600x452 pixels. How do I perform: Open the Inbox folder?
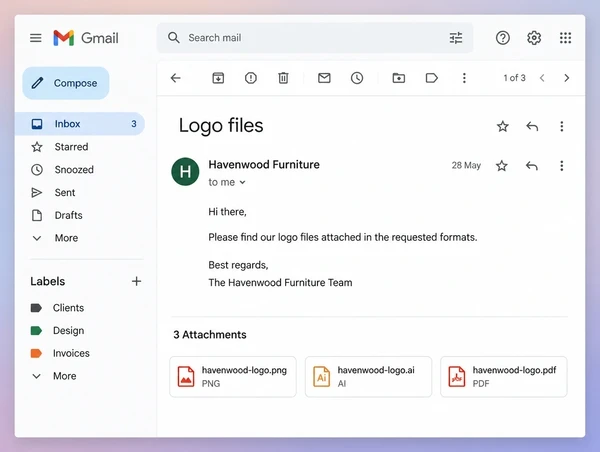point(80,124)
